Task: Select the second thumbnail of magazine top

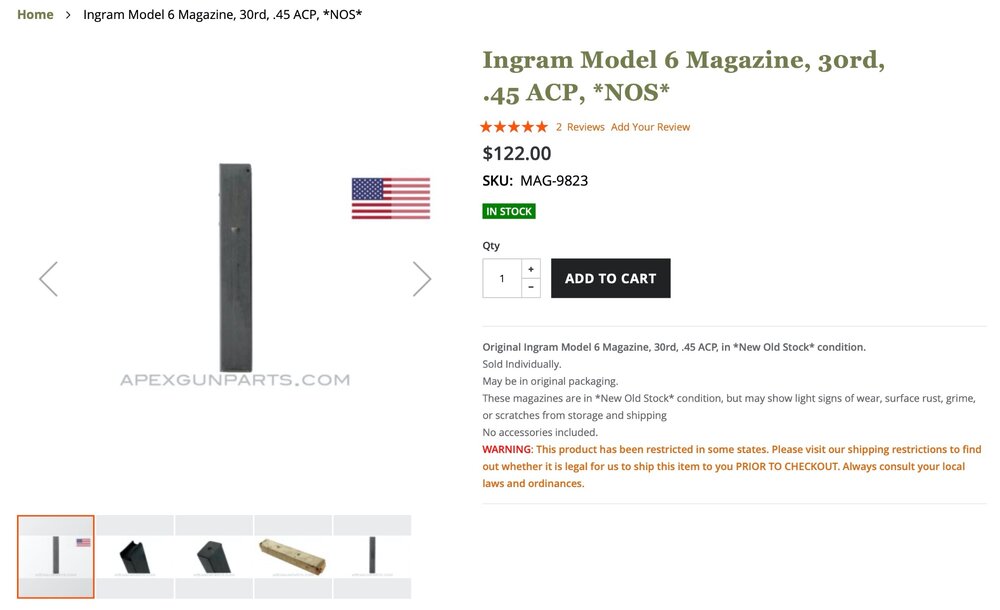Action: pos(135,556)
